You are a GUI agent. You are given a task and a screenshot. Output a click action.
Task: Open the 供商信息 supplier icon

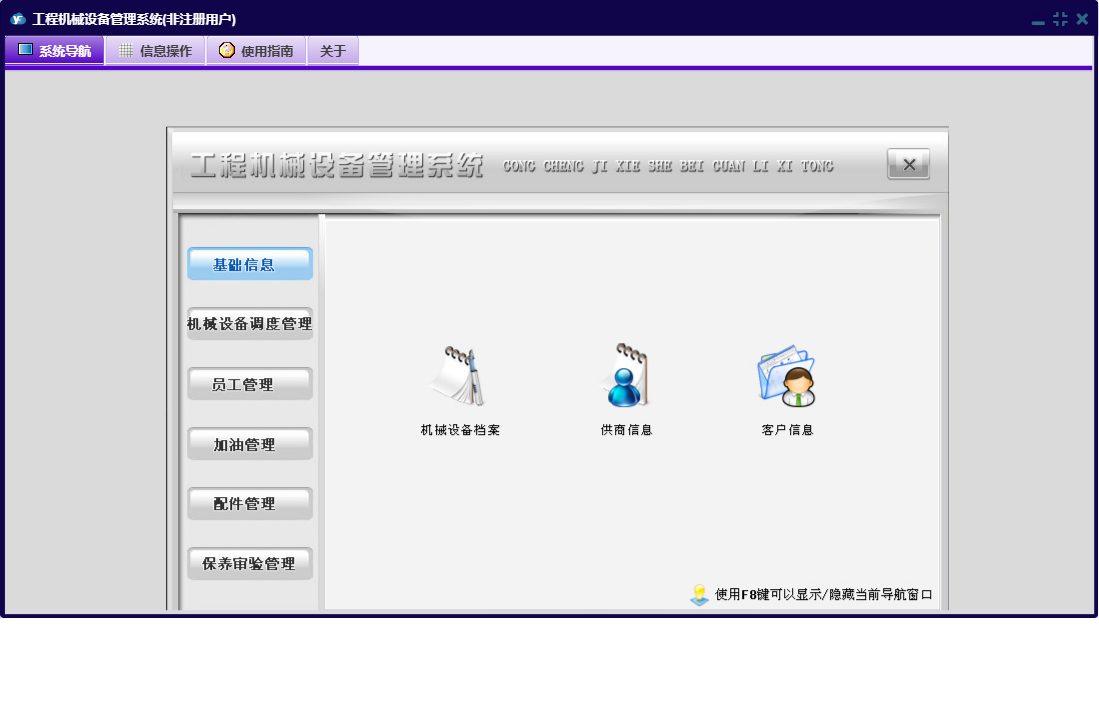pyautogui.click(x=626, y=377)
